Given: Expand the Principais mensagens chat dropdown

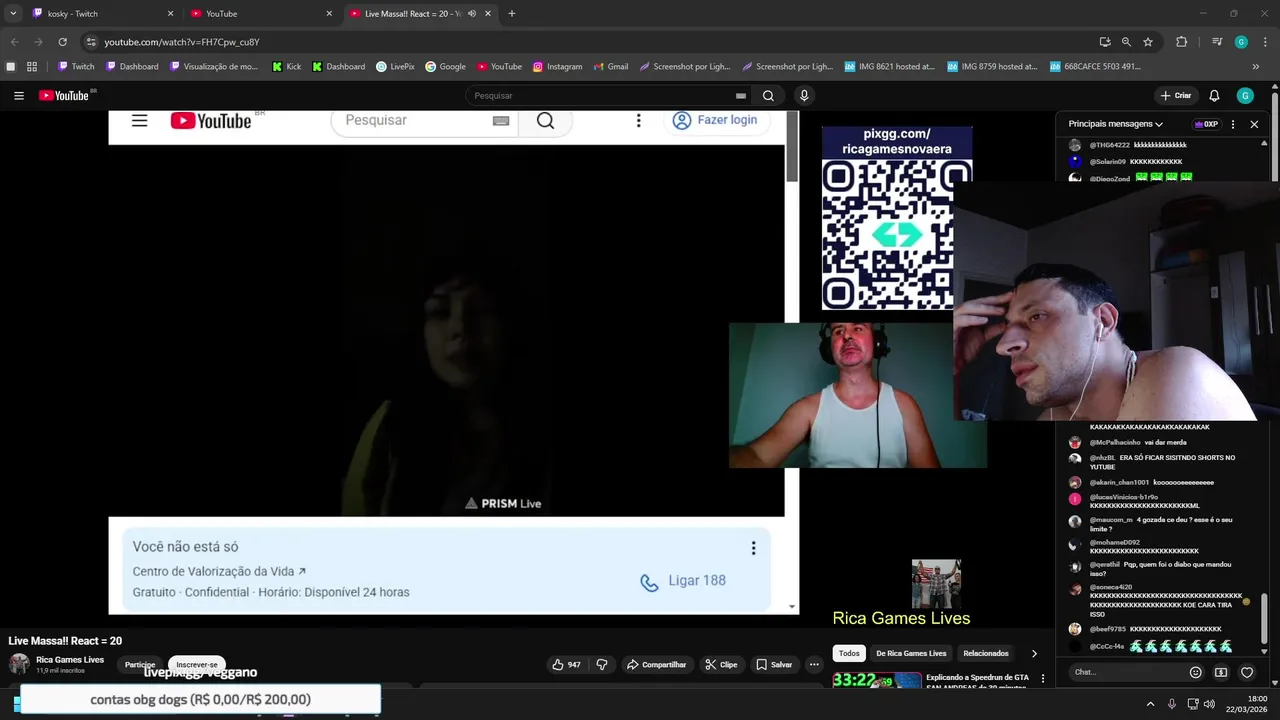Looking at the screenshot, I should [1115, 124].
